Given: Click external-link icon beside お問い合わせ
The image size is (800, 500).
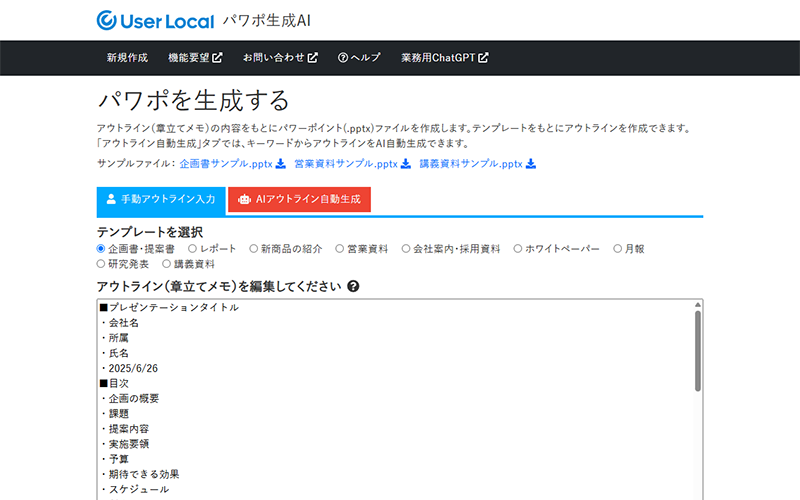Looking at the screenshot, I should 313,58.
